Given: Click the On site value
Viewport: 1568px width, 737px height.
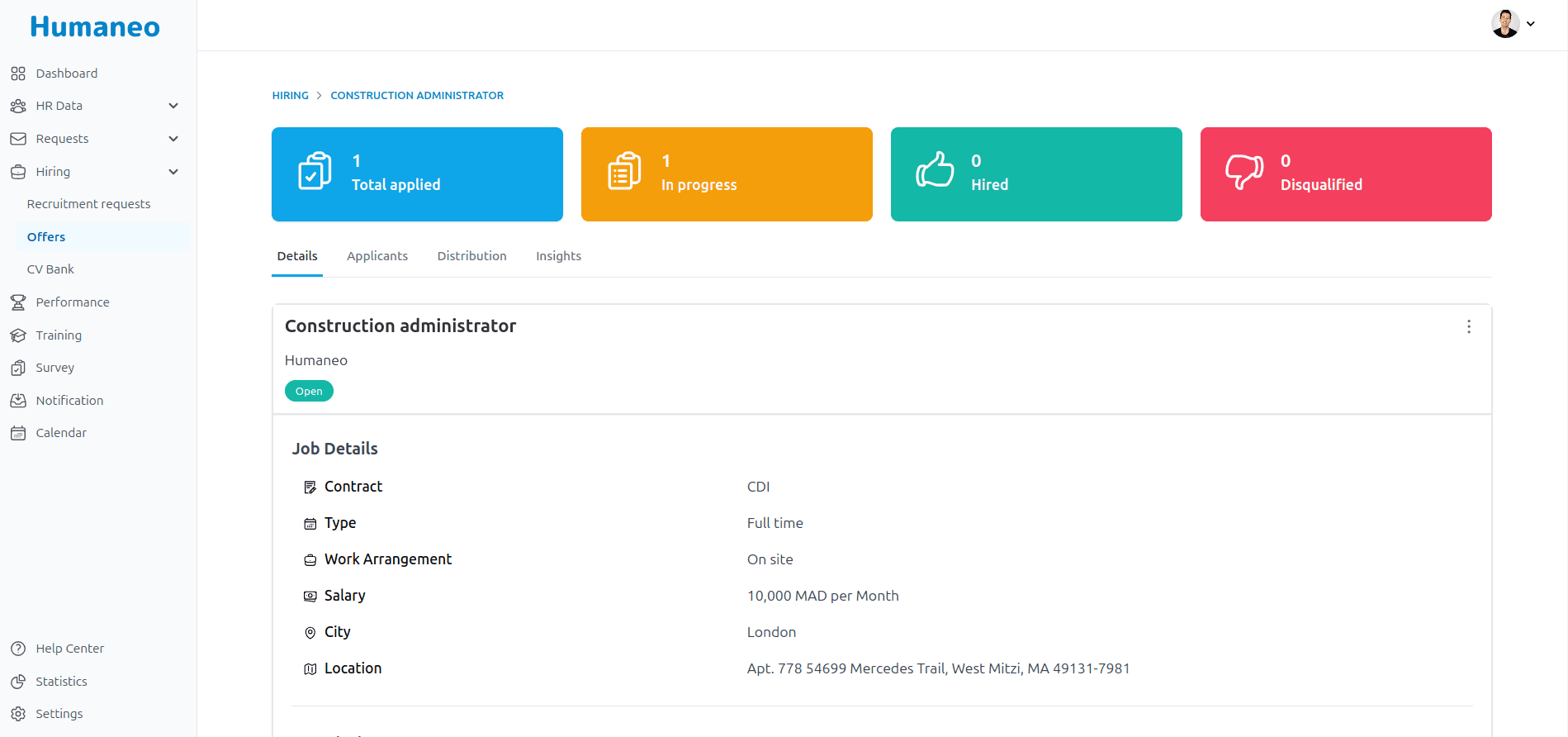Looking at the screenshot, I should point(770,560).
